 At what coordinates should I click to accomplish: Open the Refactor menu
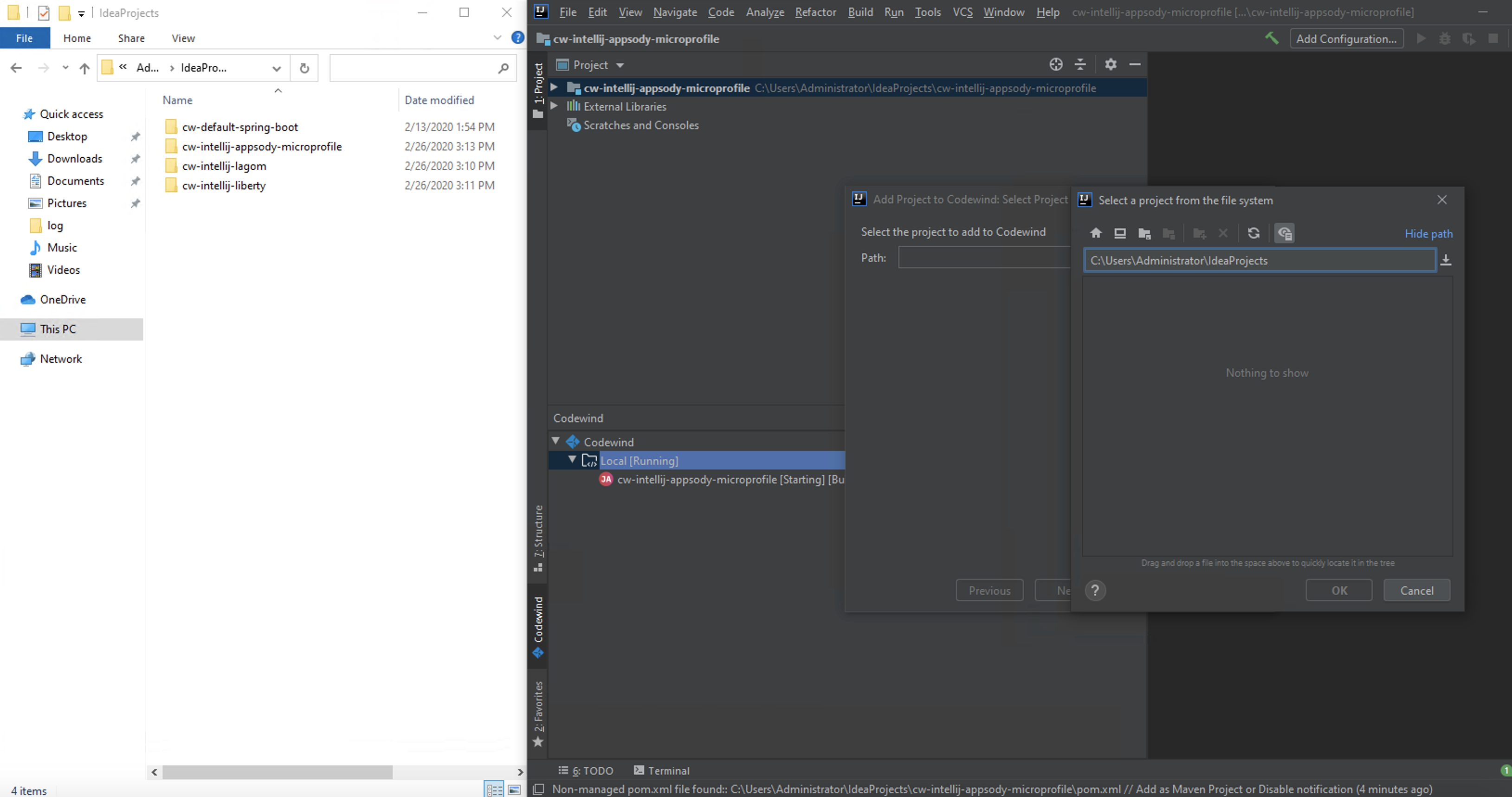pos(815,13)
